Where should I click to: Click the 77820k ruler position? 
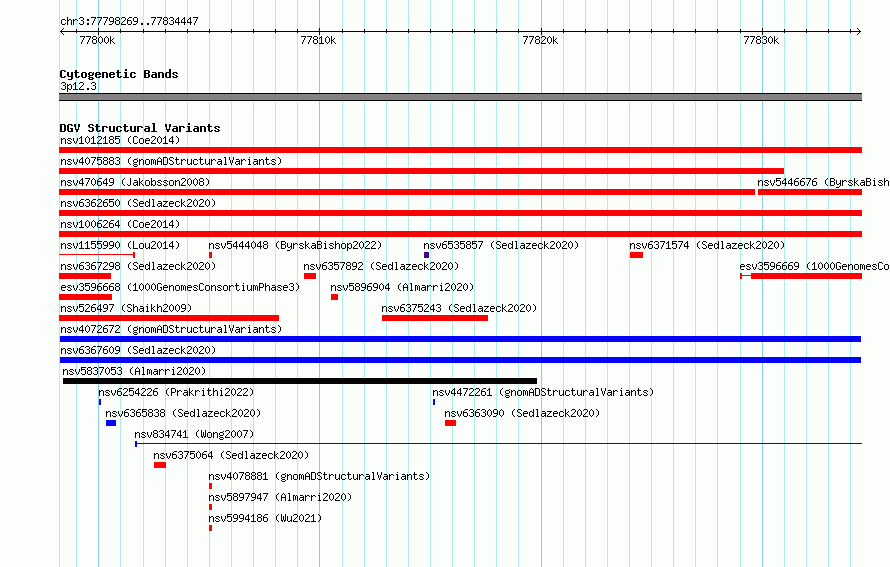pos(540,40)
